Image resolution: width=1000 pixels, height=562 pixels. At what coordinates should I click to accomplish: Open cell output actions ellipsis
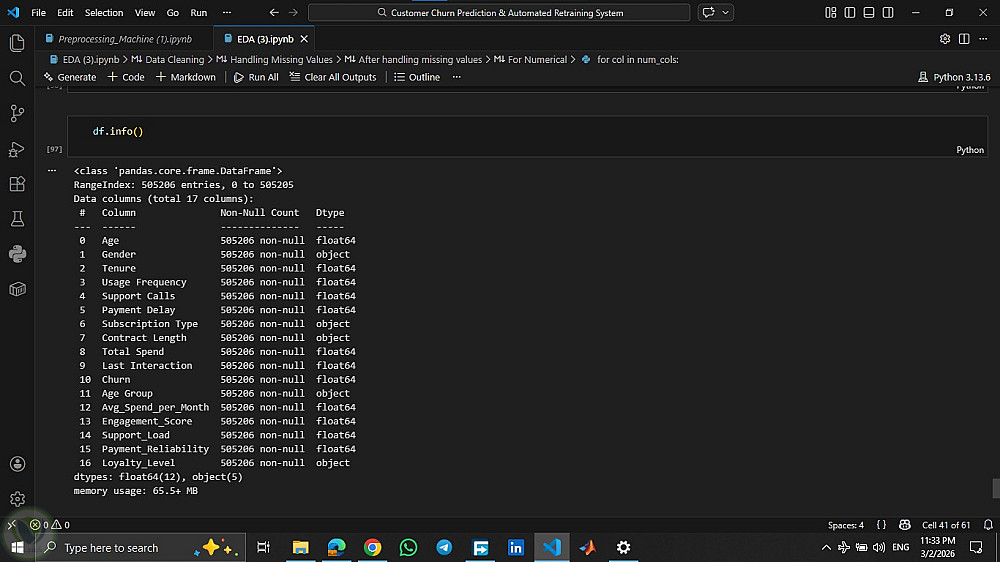click(x=52, y=170)
